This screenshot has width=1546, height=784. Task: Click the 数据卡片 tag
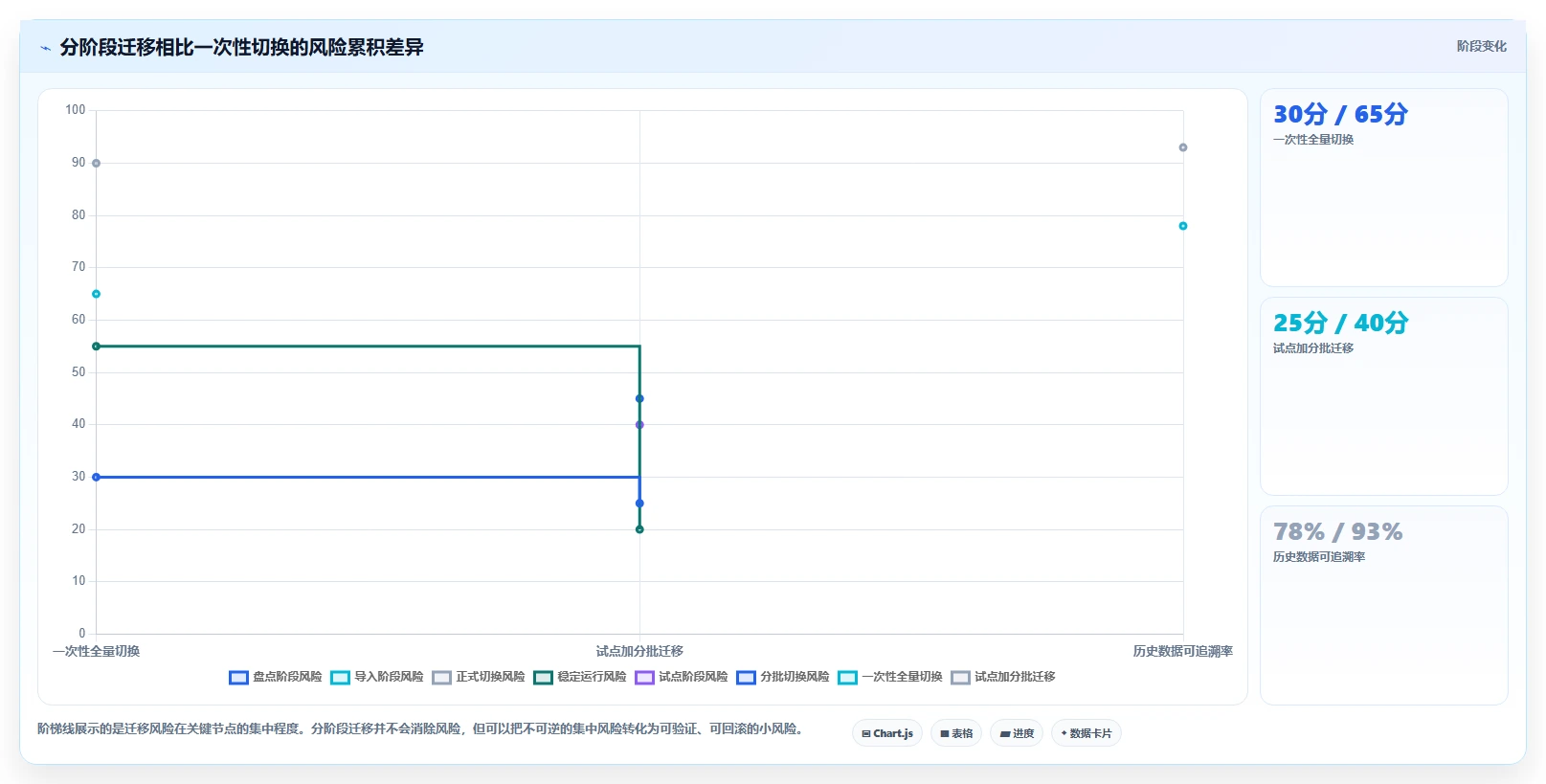(1087, 733)
